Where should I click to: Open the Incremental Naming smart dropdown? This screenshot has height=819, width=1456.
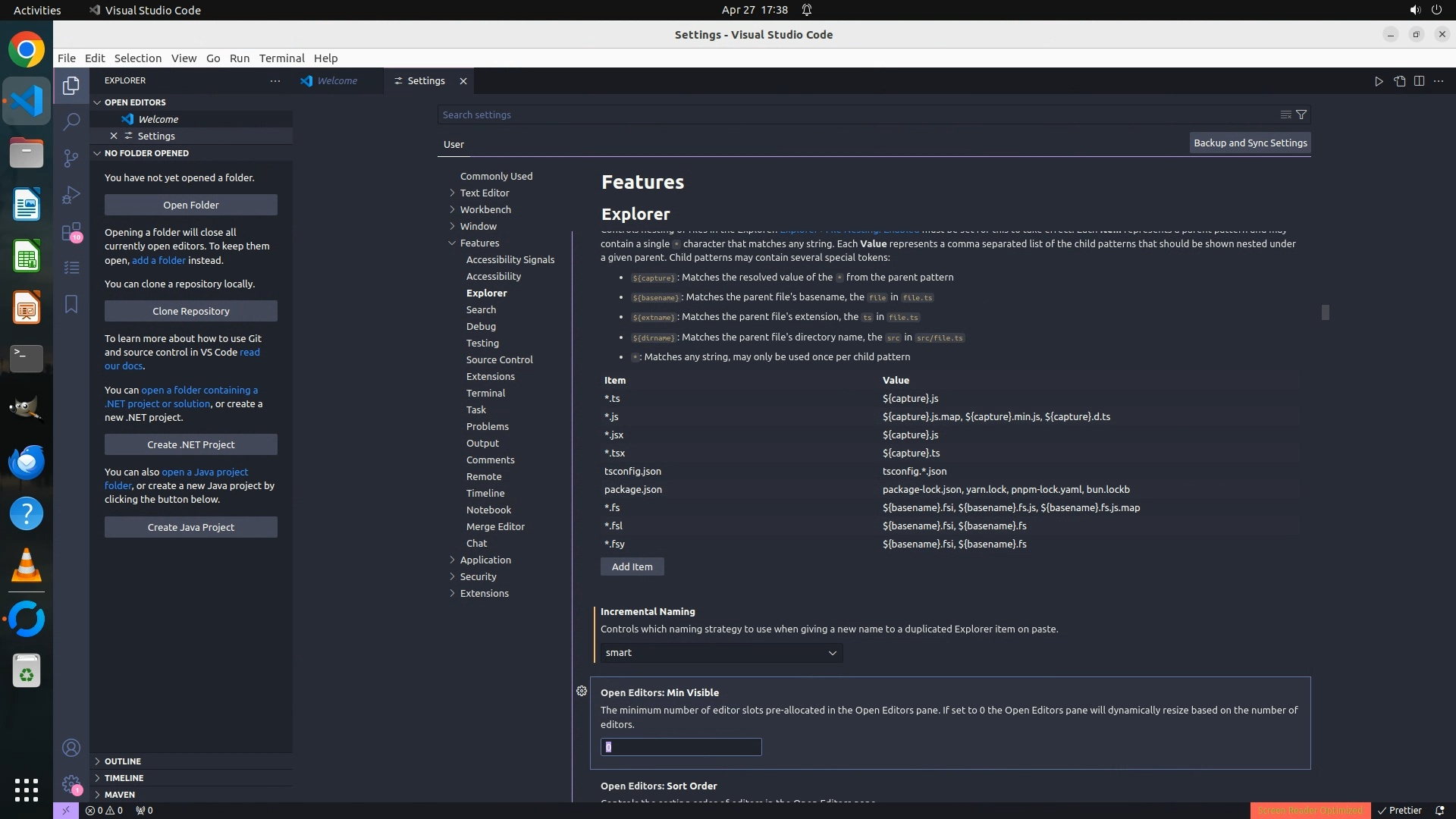coord(721,653)
